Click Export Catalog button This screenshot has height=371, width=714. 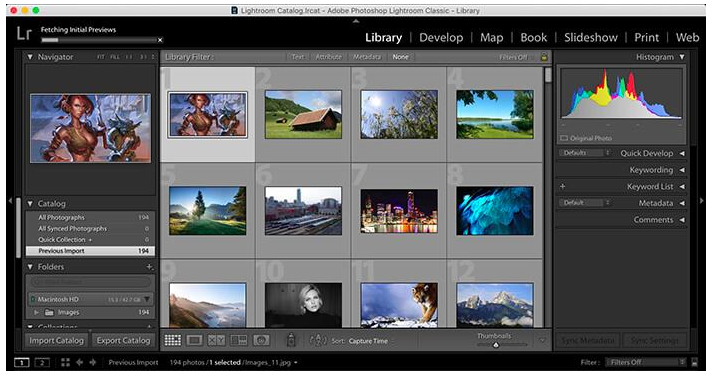(123, 341)
